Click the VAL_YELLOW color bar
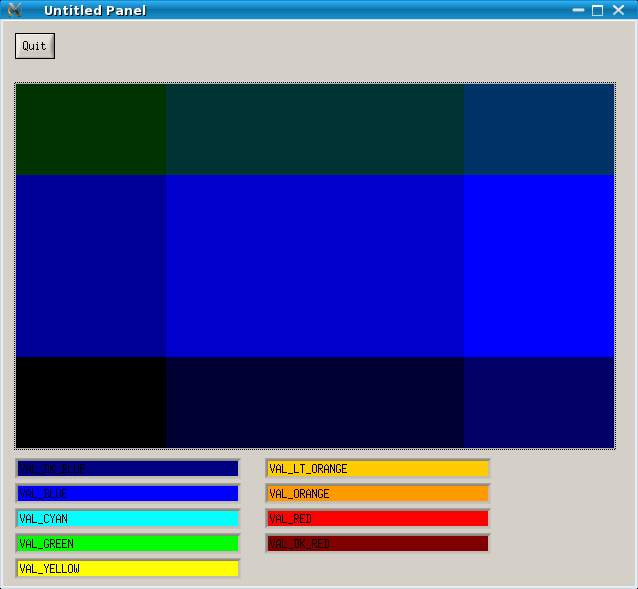 pos(128,568)
